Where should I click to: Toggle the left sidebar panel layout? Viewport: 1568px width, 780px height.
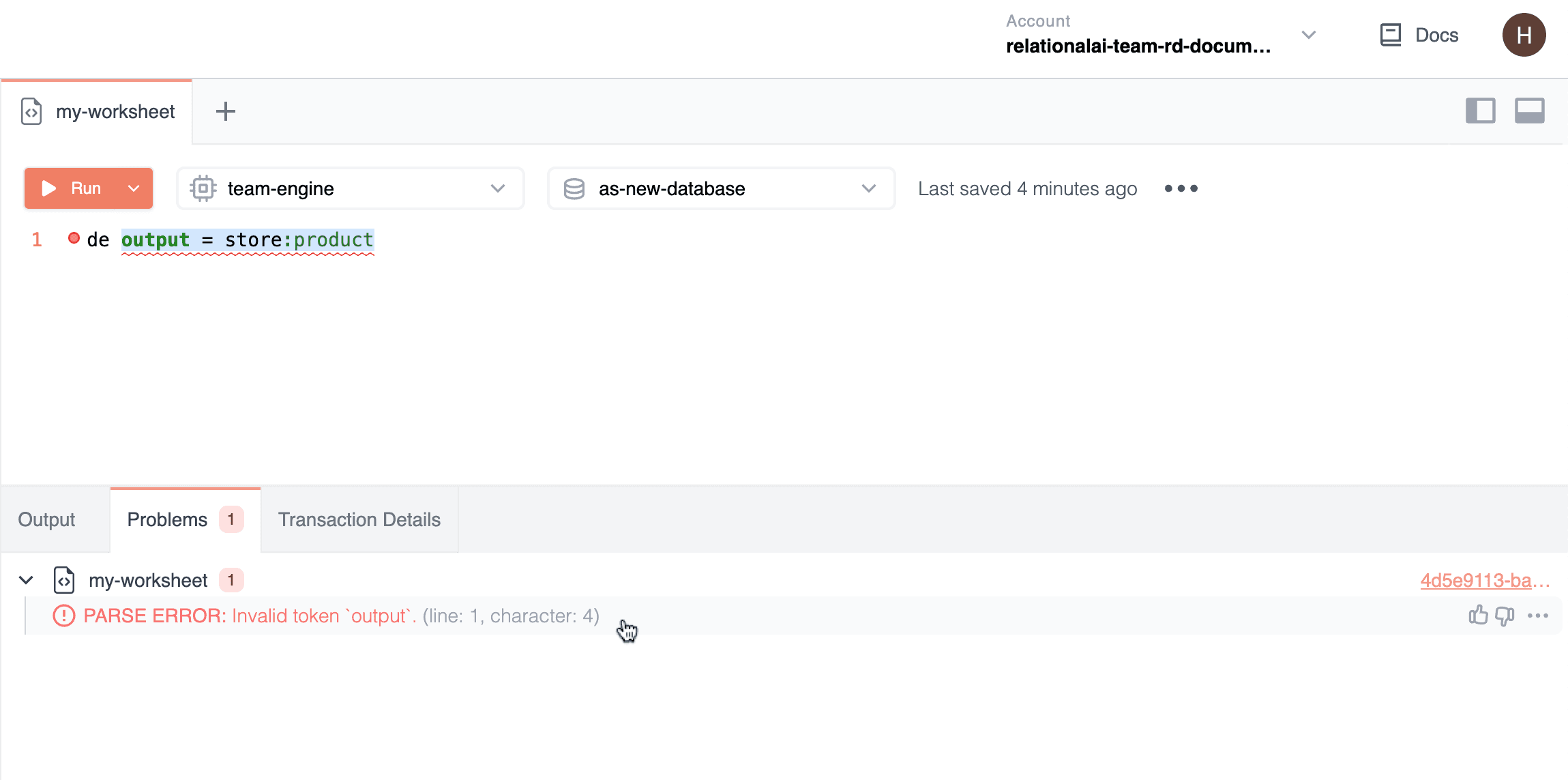[x=1480, y=111]
